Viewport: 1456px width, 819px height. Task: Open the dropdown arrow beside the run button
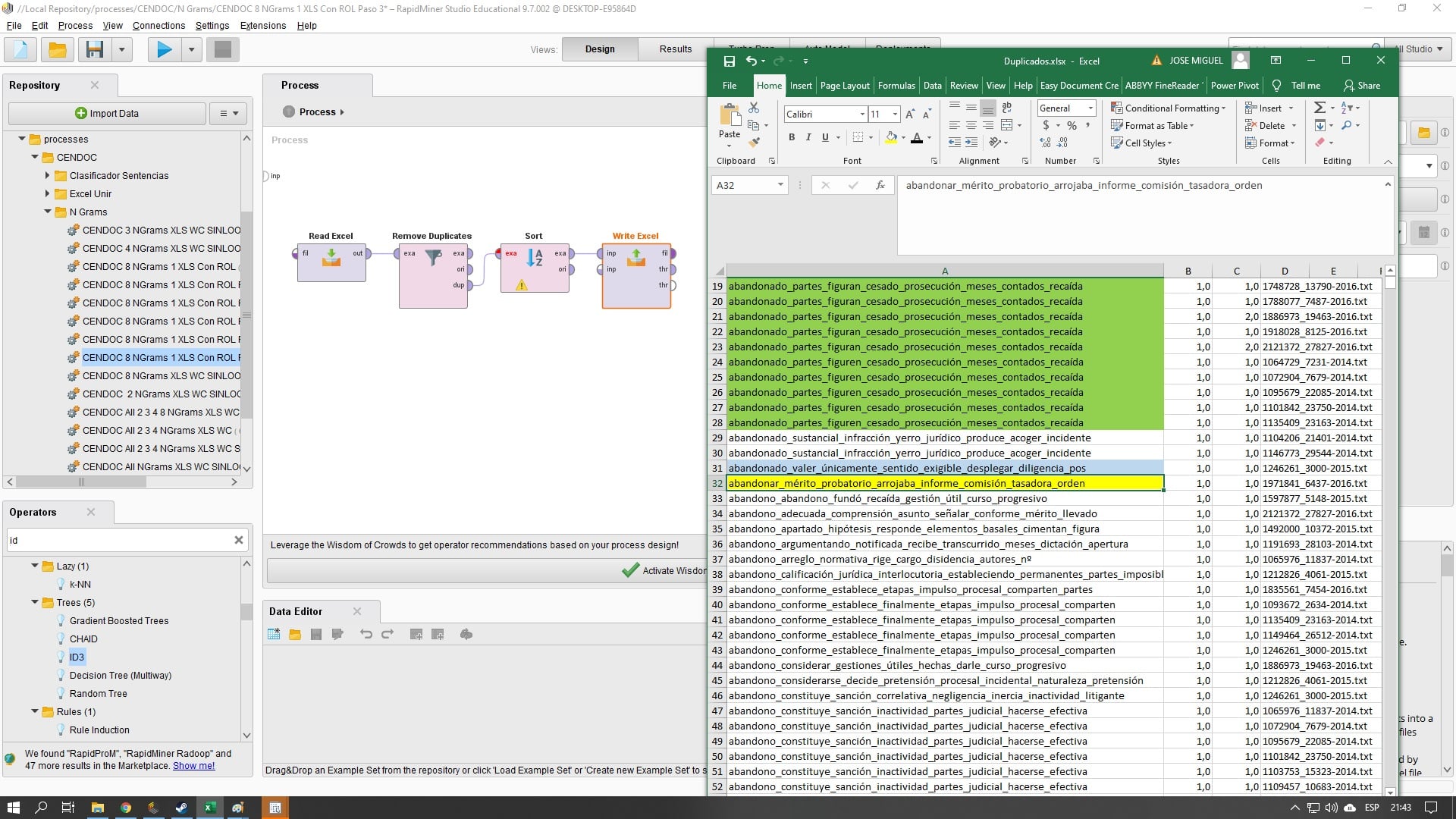tap(191, 50)
